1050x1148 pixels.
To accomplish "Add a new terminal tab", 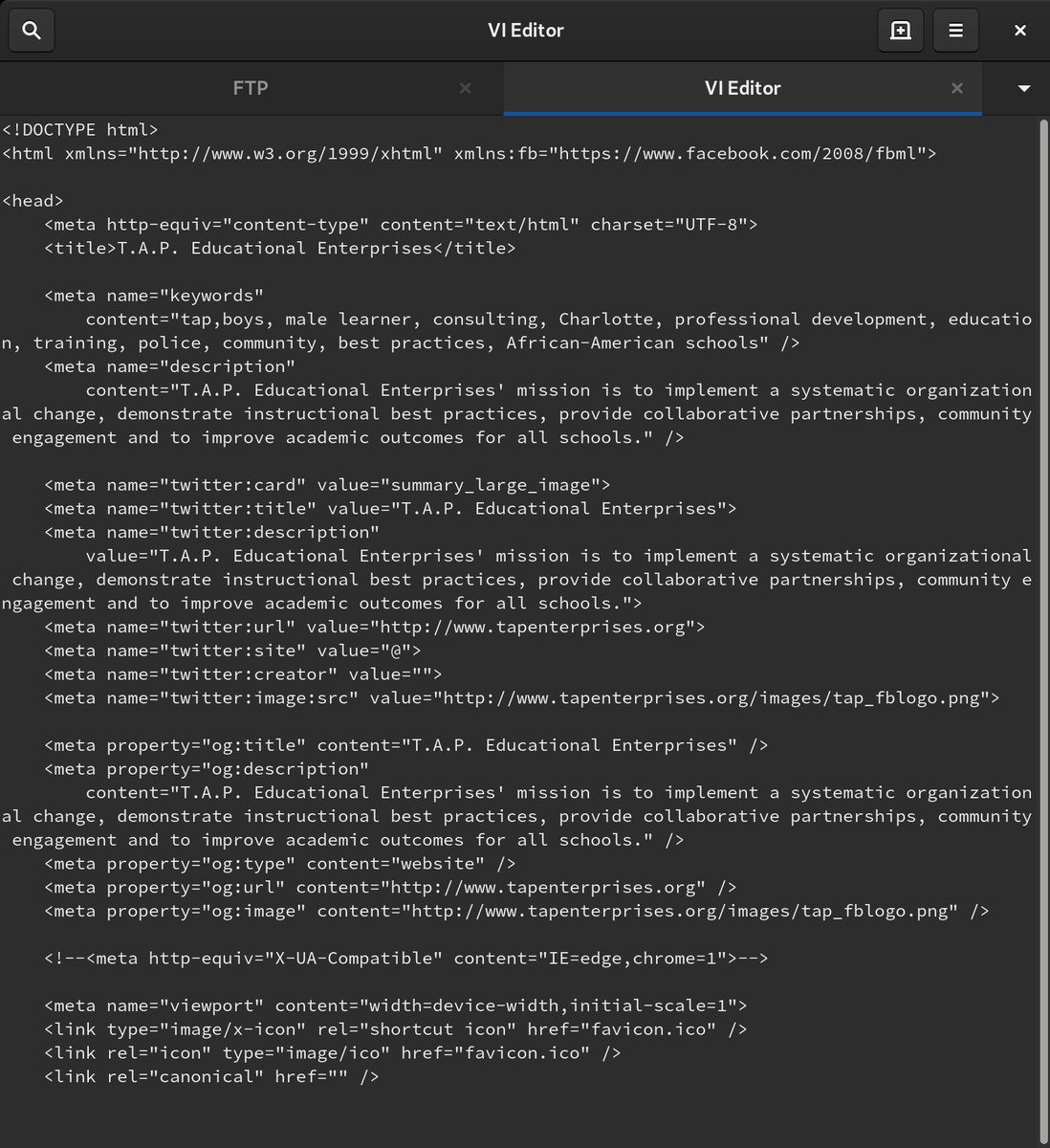I will [900, 31].
